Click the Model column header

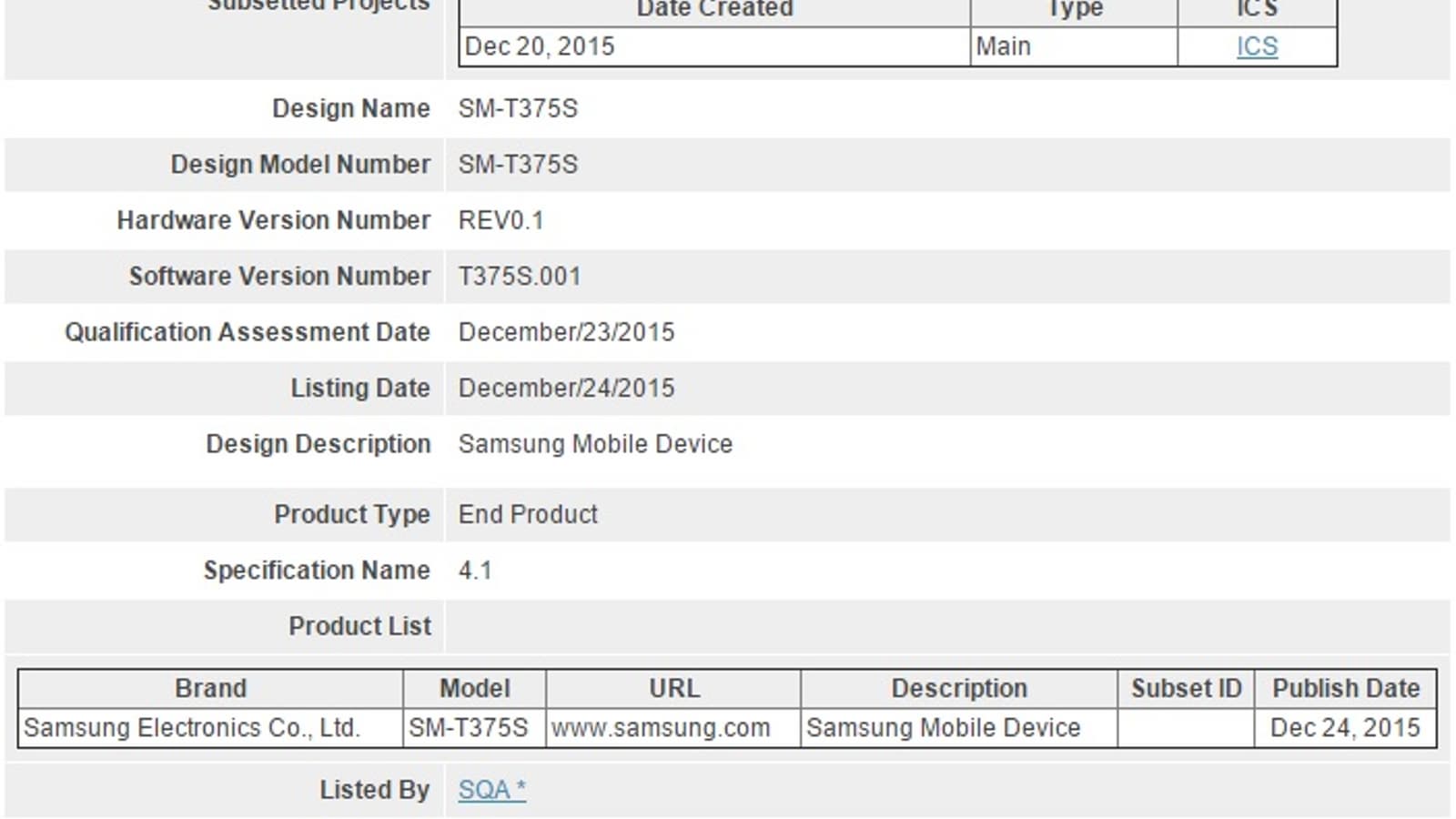474,688
